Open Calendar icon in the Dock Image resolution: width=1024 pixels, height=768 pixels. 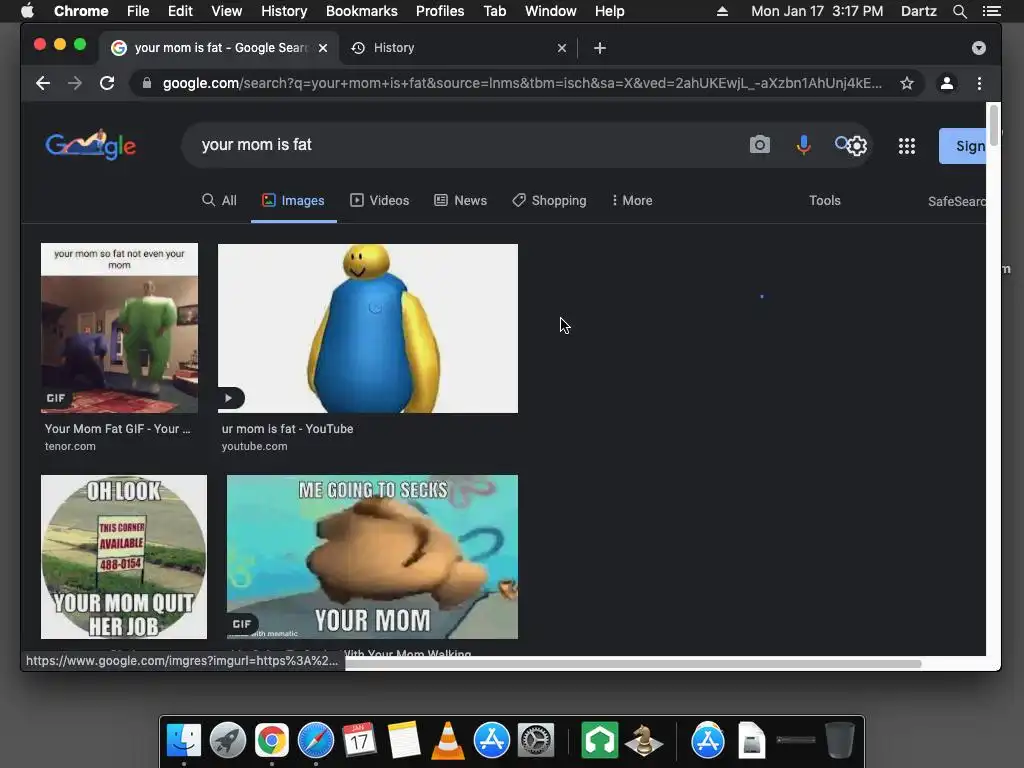click(360, 741)
